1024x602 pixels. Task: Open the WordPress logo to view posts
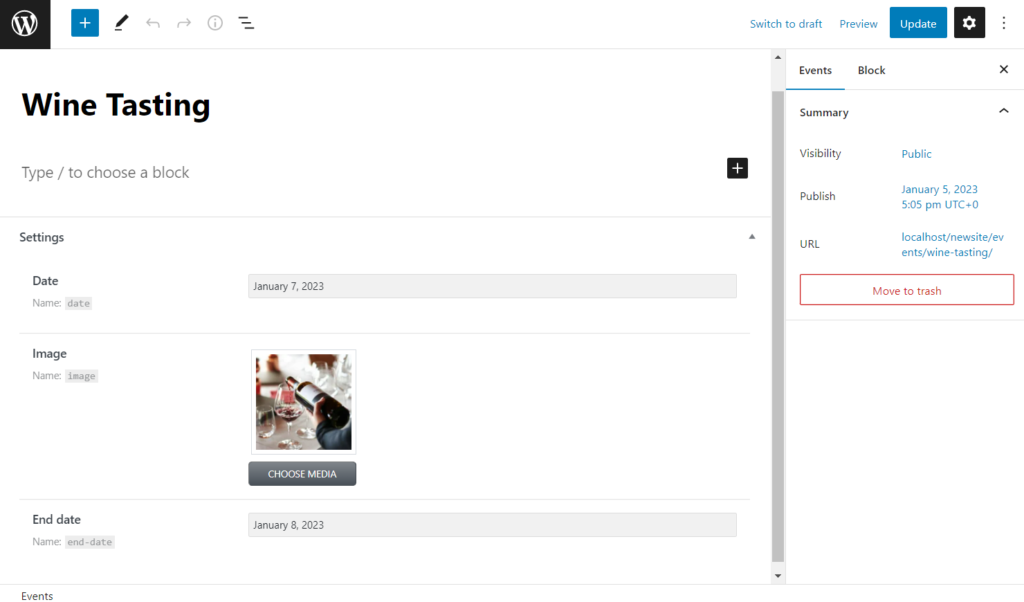point(25,24)
